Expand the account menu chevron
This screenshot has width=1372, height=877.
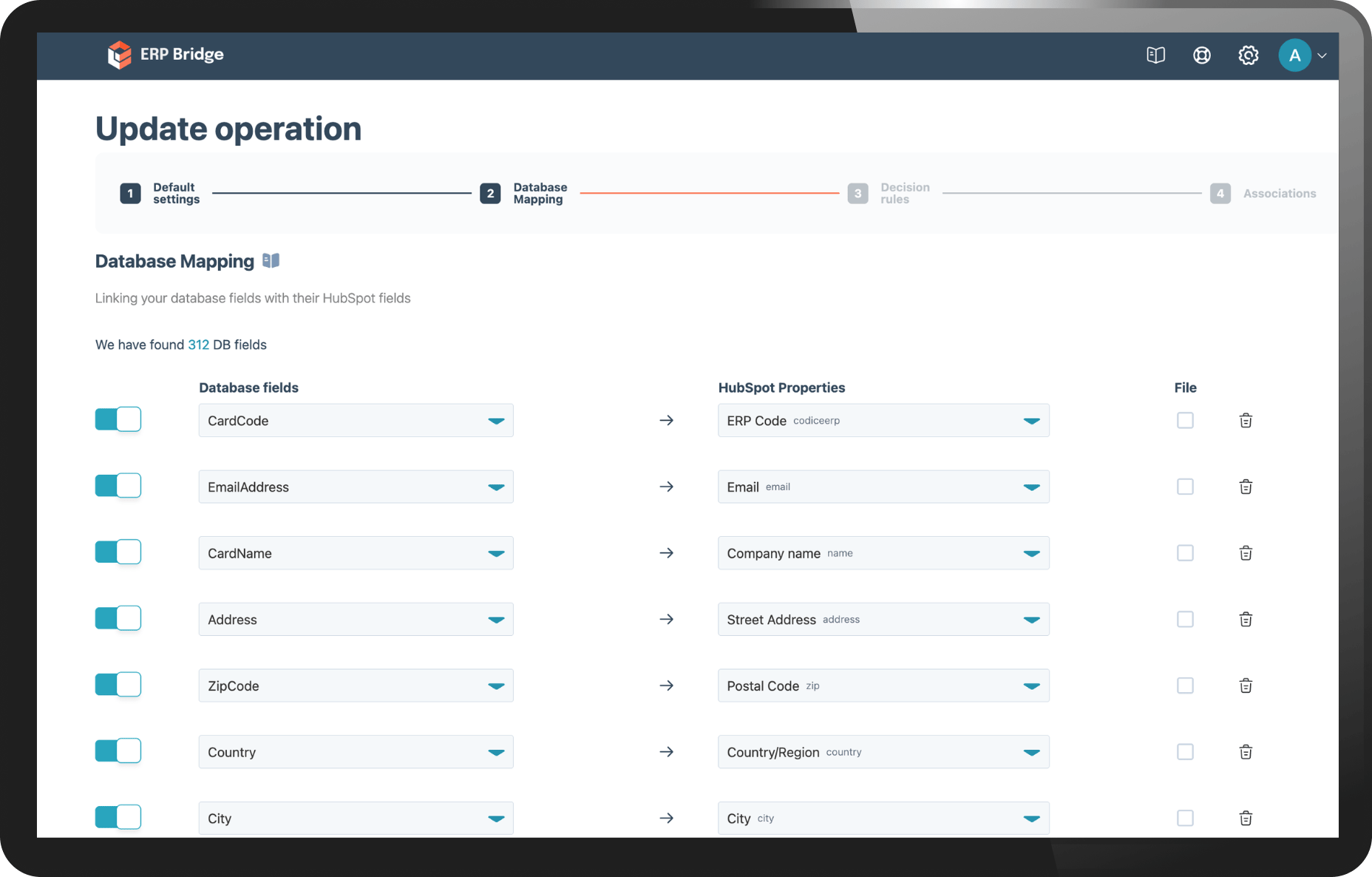[1322, 55]
